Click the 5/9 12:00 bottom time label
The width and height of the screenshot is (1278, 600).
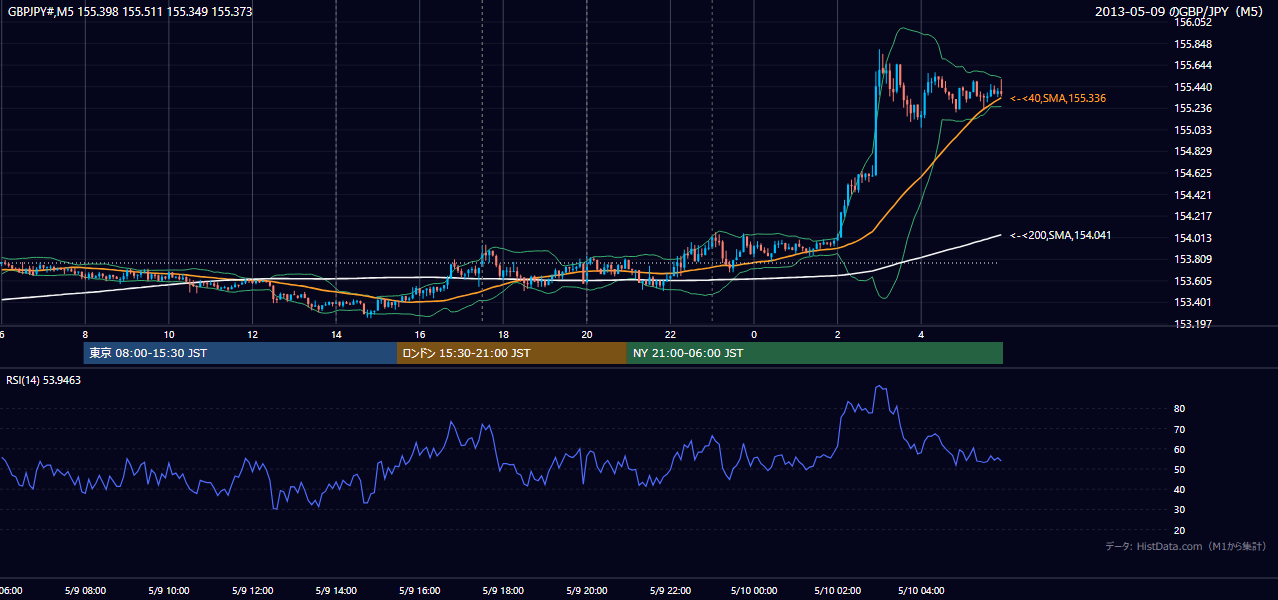[x=253, y=590]
